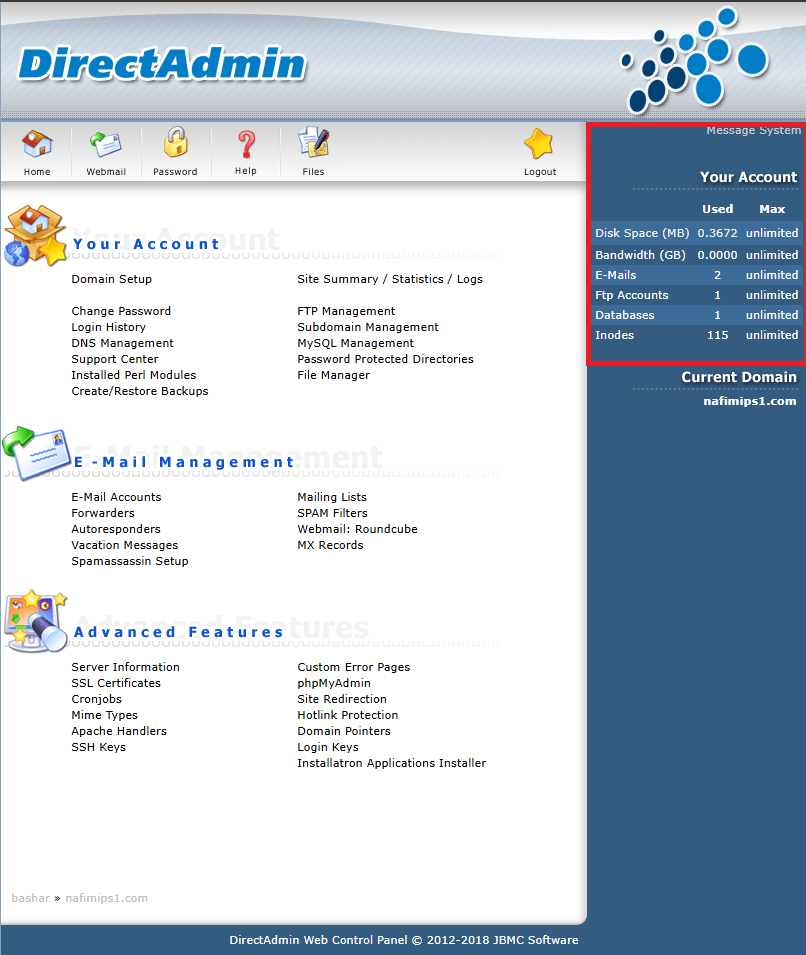Manage SSH Keys

(x=98, y=747)
